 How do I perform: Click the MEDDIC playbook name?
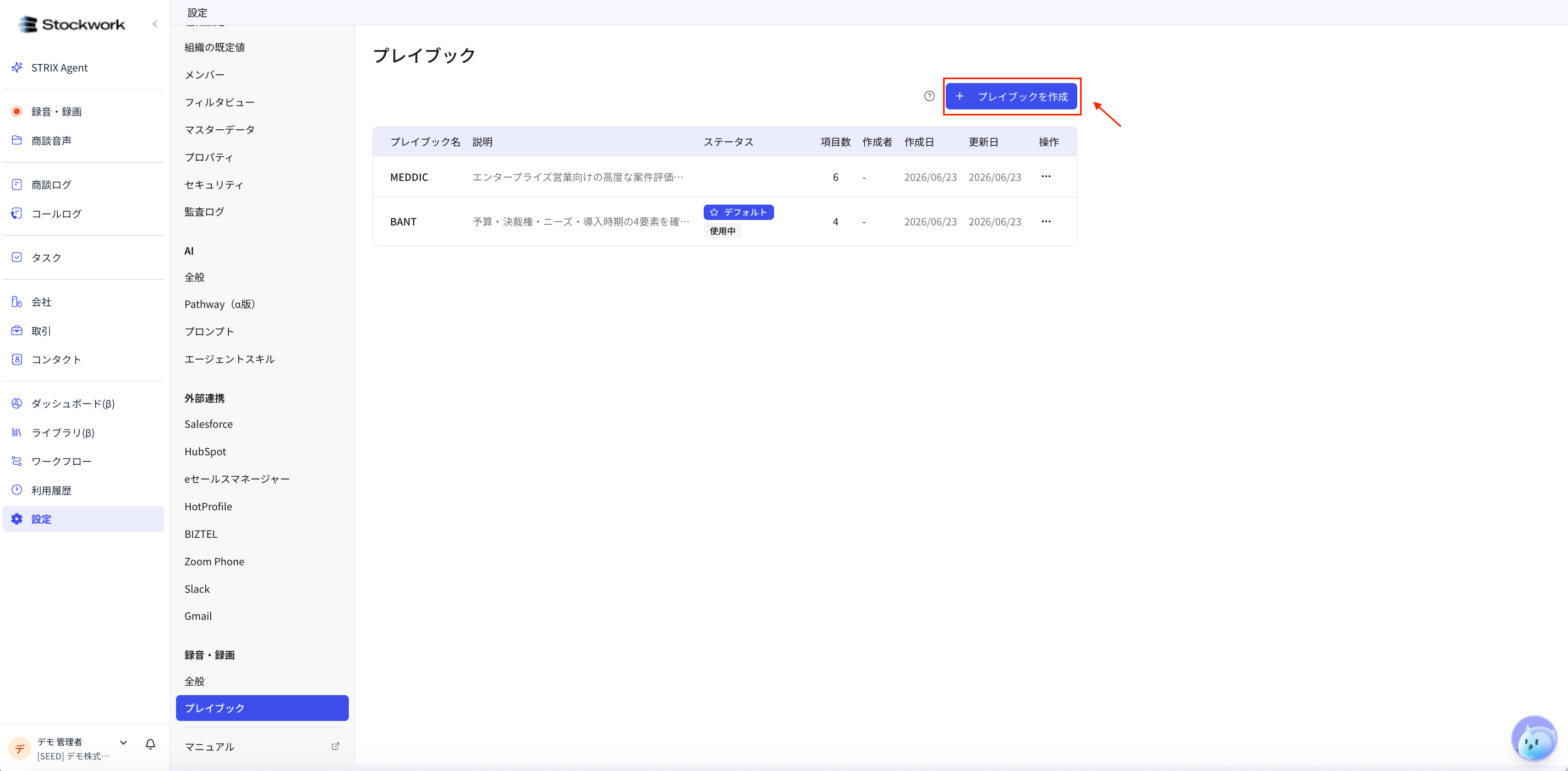coord(409,177)
